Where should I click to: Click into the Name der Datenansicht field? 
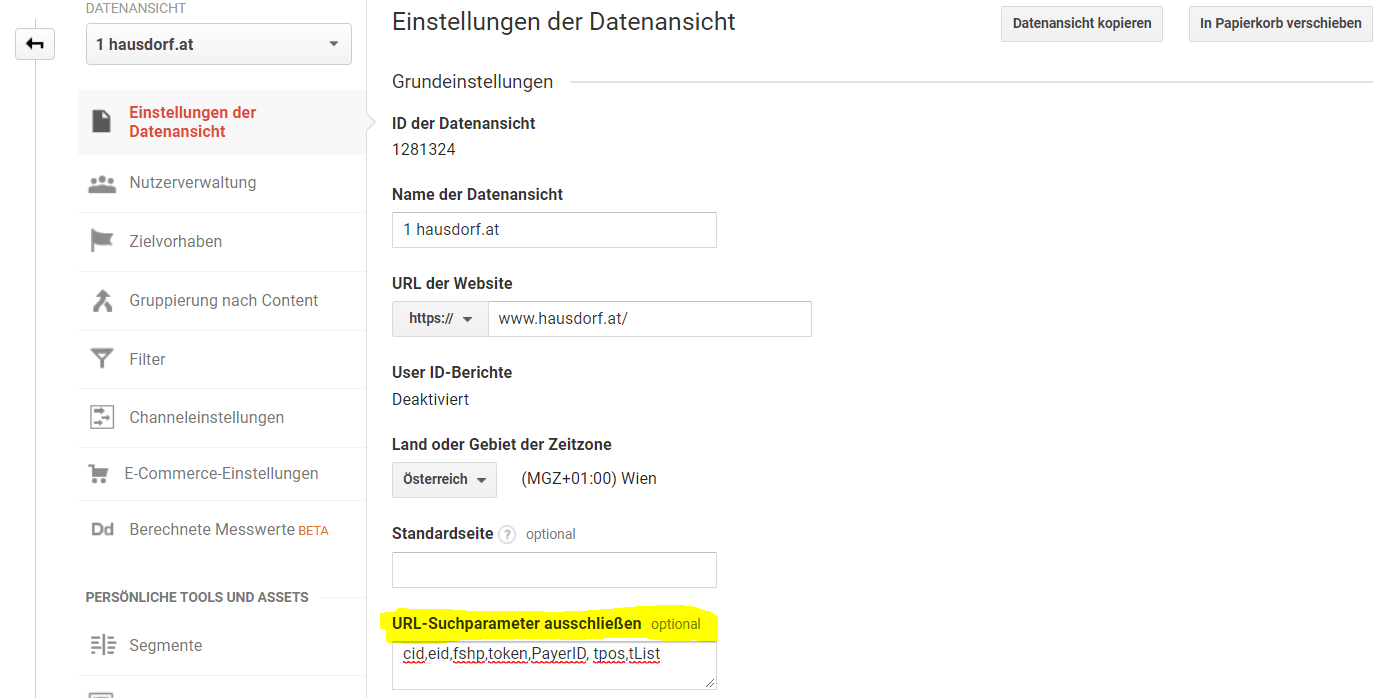pos(554,230)
